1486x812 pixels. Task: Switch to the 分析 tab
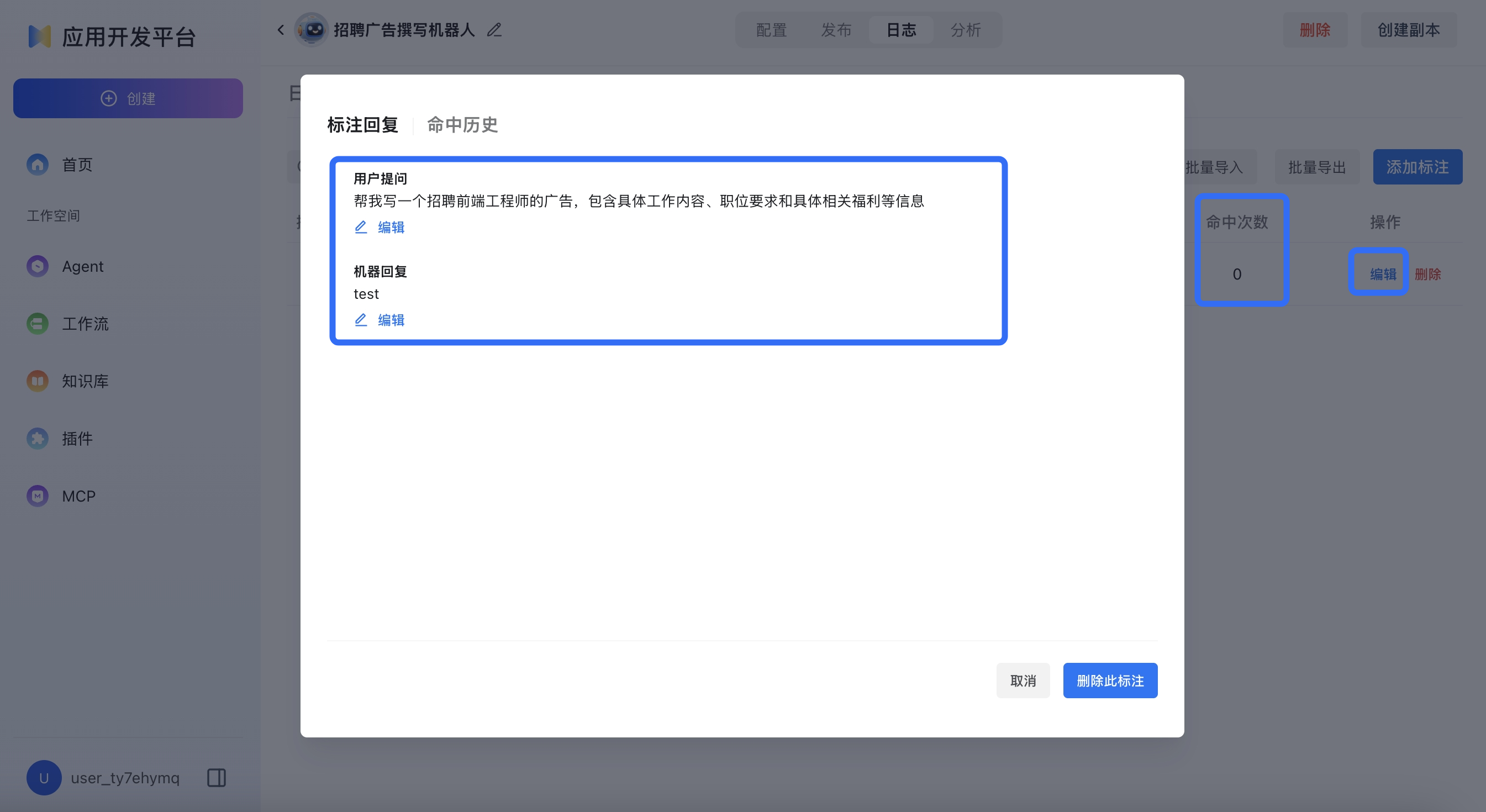(965, 29)
